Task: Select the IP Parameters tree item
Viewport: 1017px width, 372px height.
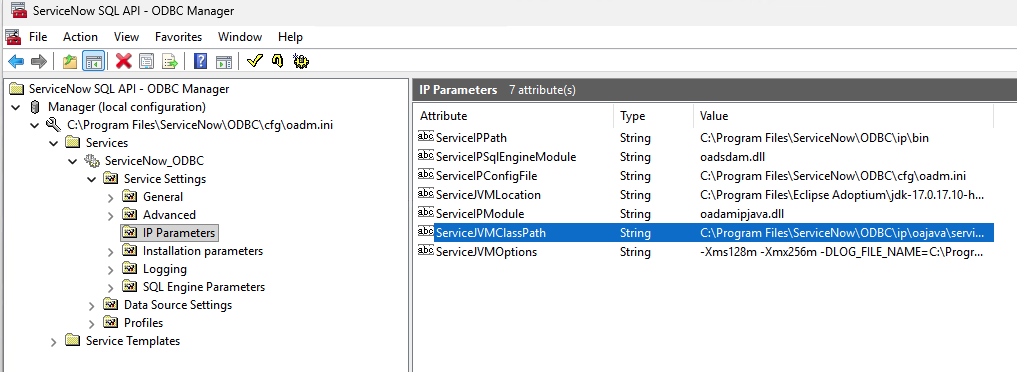Action: click(178, 233)
